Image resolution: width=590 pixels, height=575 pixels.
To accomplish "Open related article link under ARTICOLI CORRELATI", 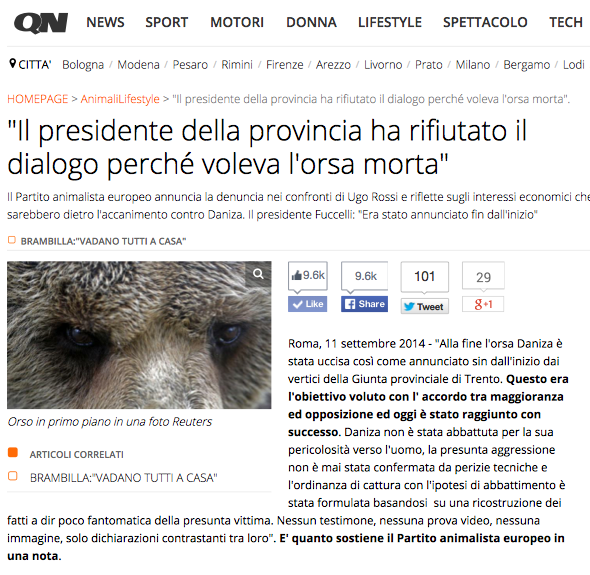I will click(123, 478).
